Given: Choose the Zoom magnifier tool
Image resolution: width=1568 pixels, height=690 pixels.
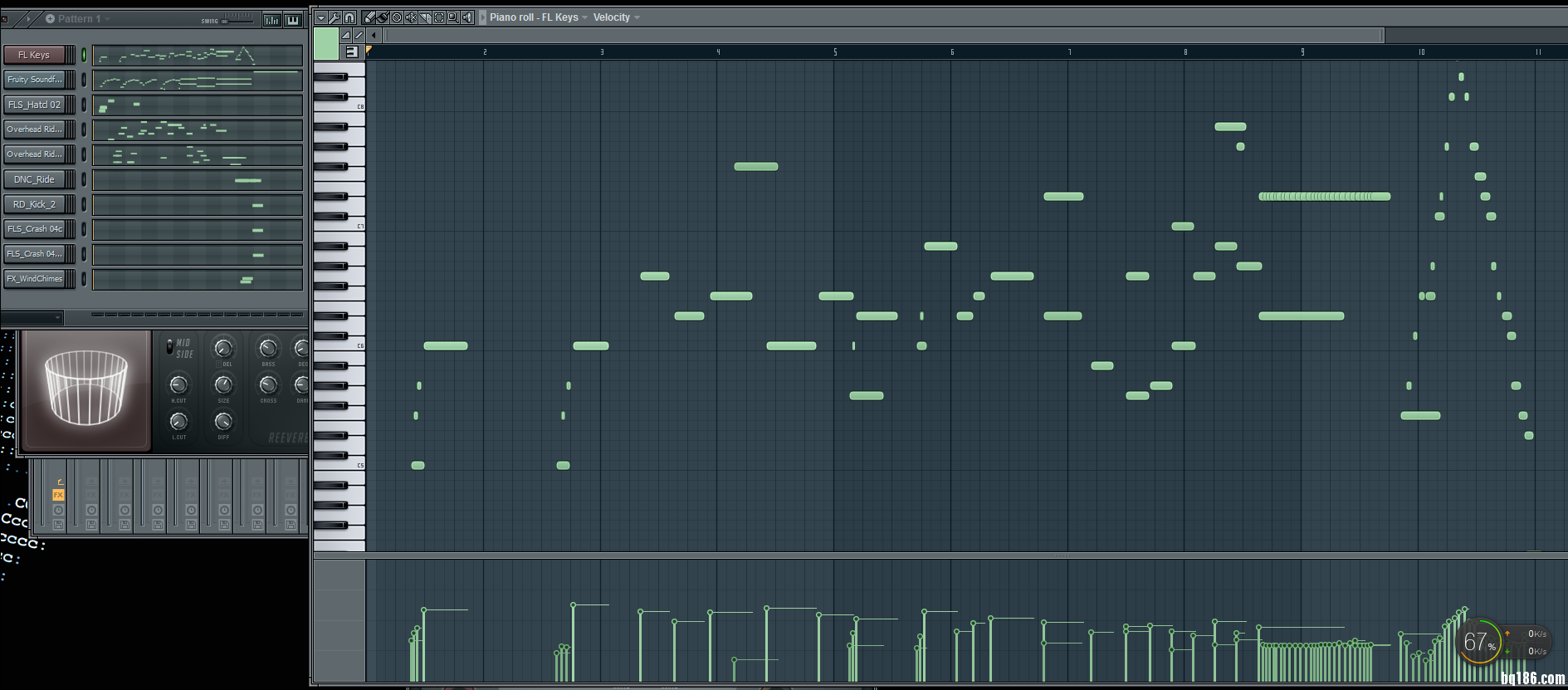Looking at the screenshot, I should [452, 17].
